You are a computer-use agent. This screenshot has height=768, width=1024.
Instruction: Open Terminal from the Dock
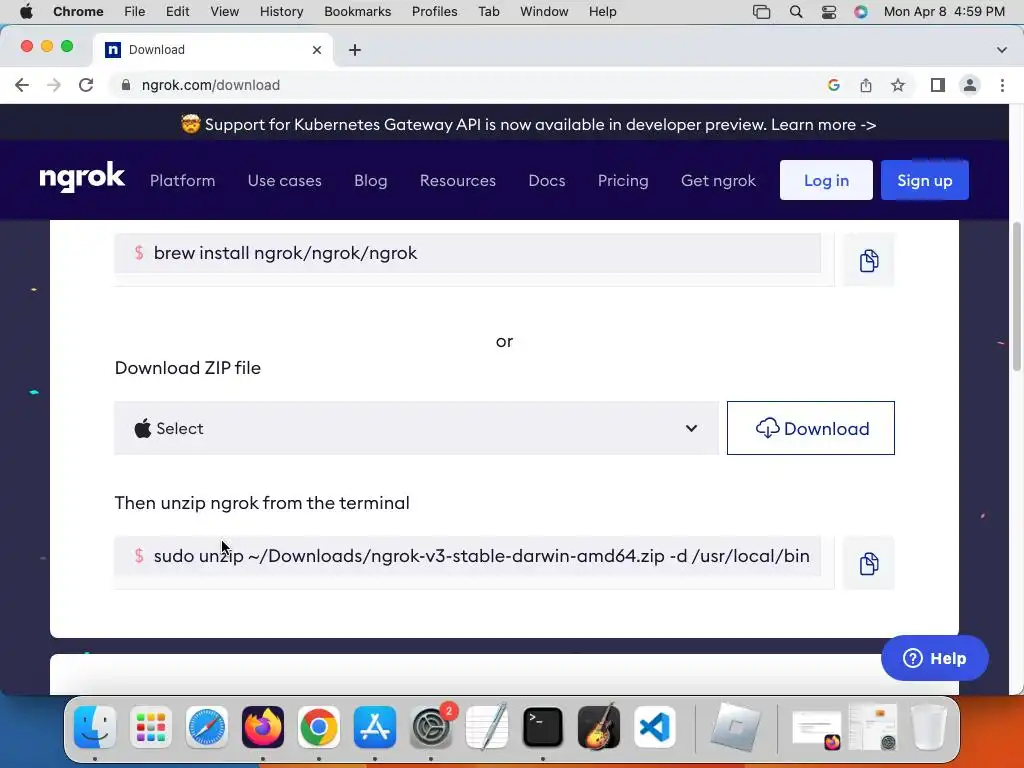(x=543, y=726)
